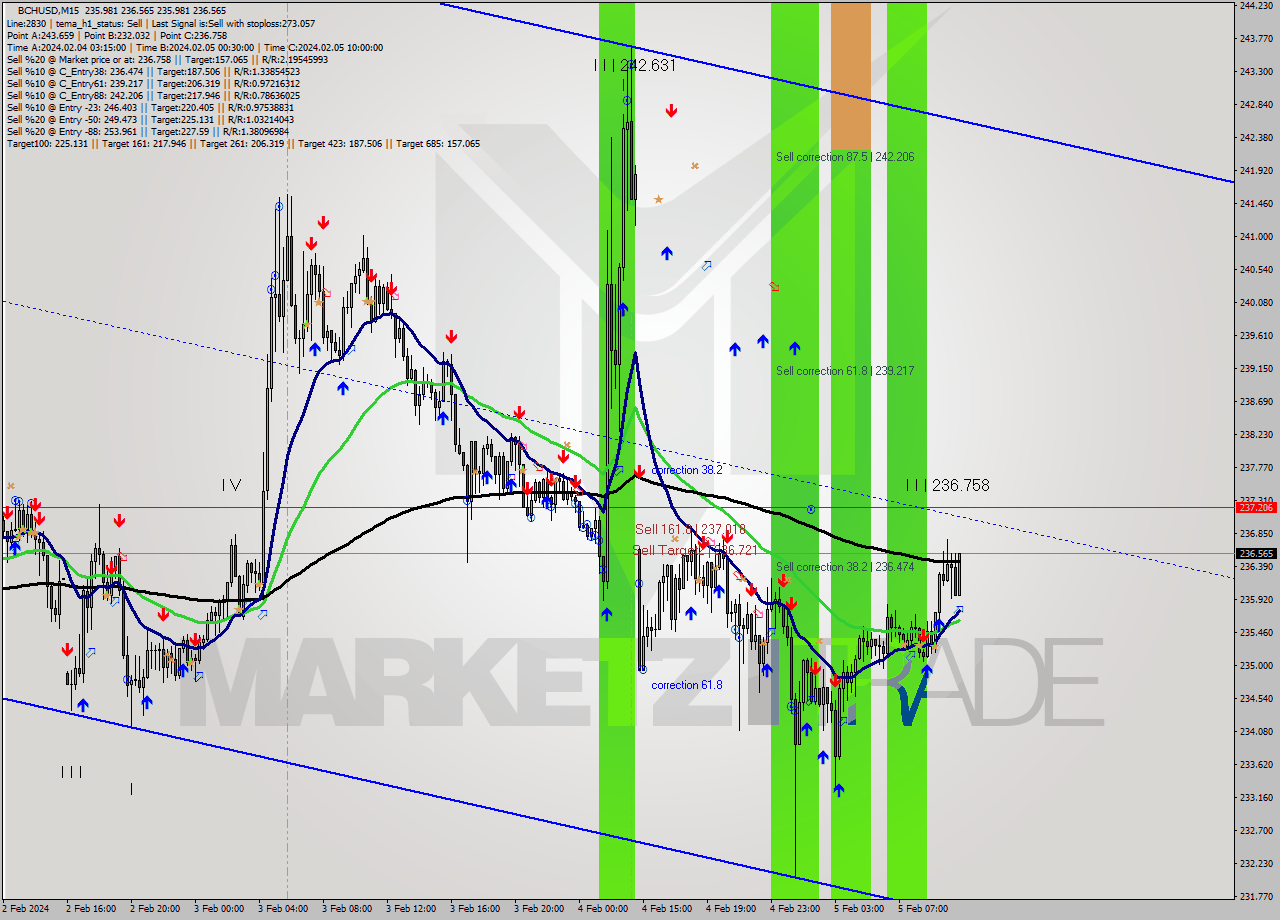Click the '4 Feb 15:00' time axis label
Viewport: 1280px width, 920px height.
[667, 909]
